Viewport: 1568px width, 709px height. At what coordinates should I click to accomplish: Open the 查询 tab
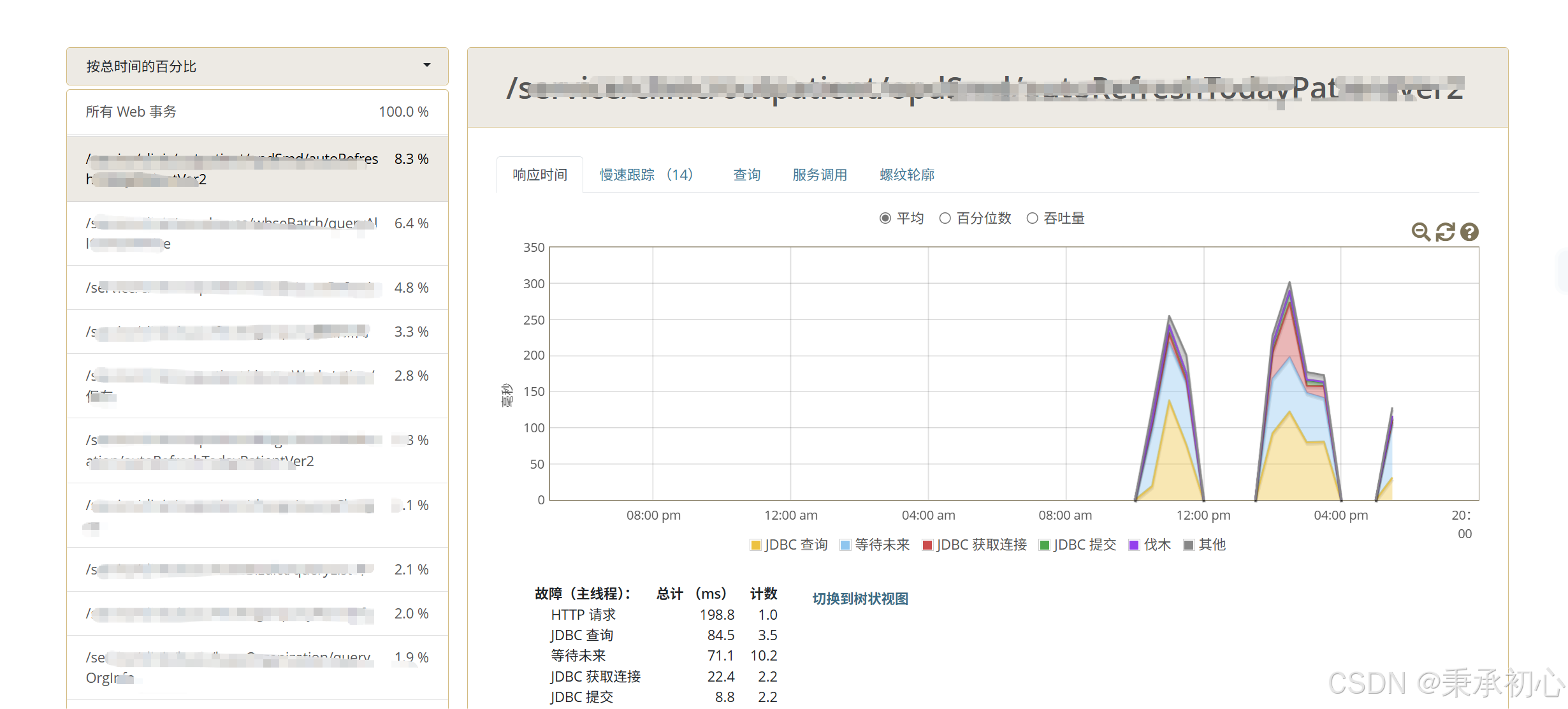(747, 175)
